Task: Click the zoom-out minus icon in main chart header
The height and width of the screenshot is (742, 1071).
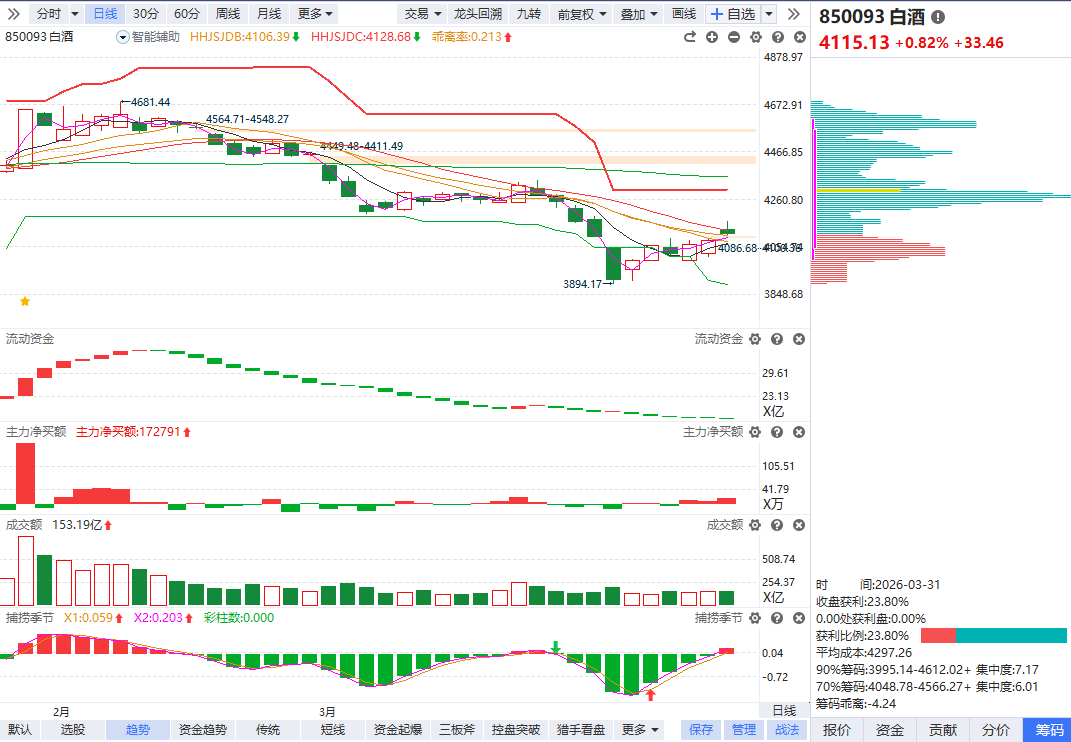Action: [x=734, y=37]
